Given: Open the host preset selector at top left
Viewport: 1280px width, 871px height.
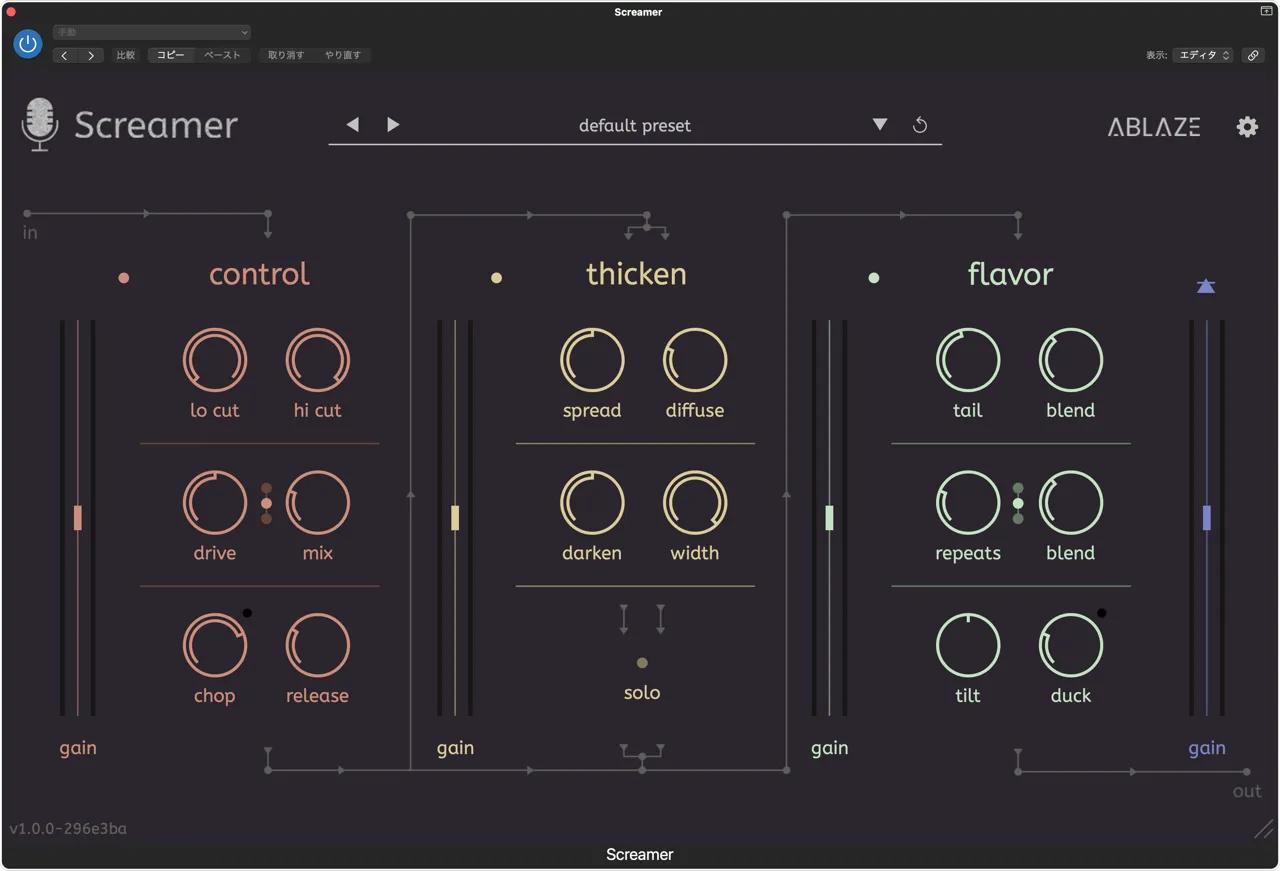Looking at the screenshot, I should pos(152,33).
